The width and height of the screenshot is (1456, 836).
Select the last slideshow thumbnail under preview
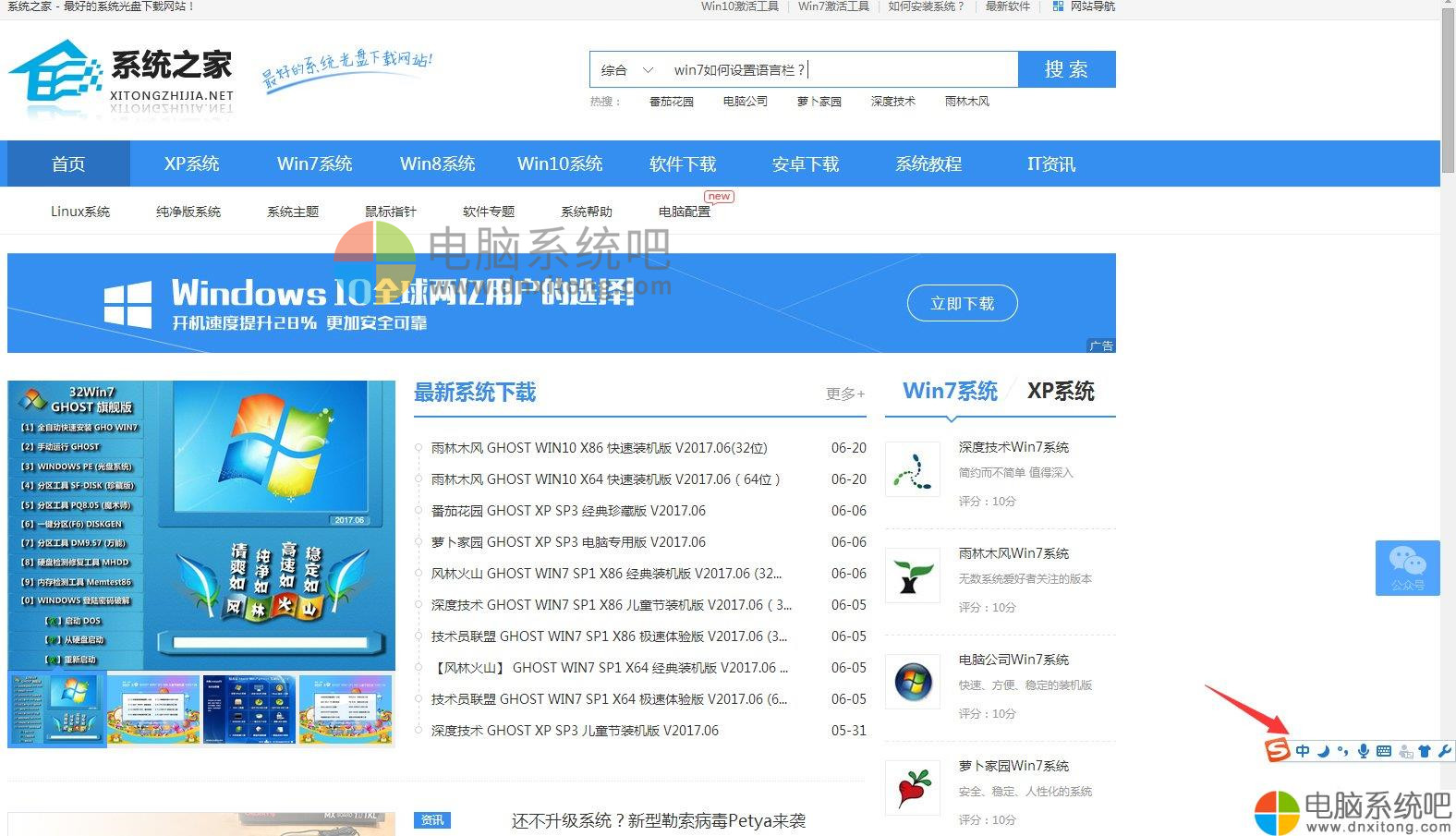point(346,709)
